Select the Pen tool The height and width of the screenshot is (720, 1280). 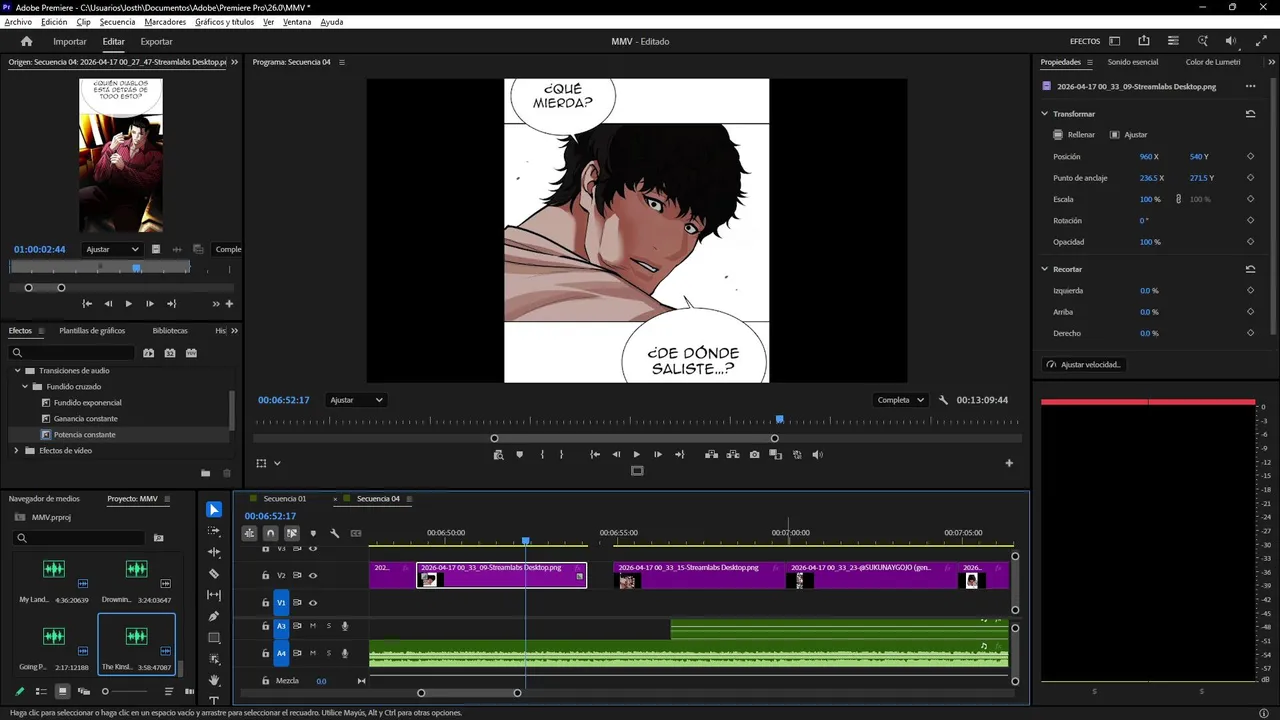click(214, 616)
